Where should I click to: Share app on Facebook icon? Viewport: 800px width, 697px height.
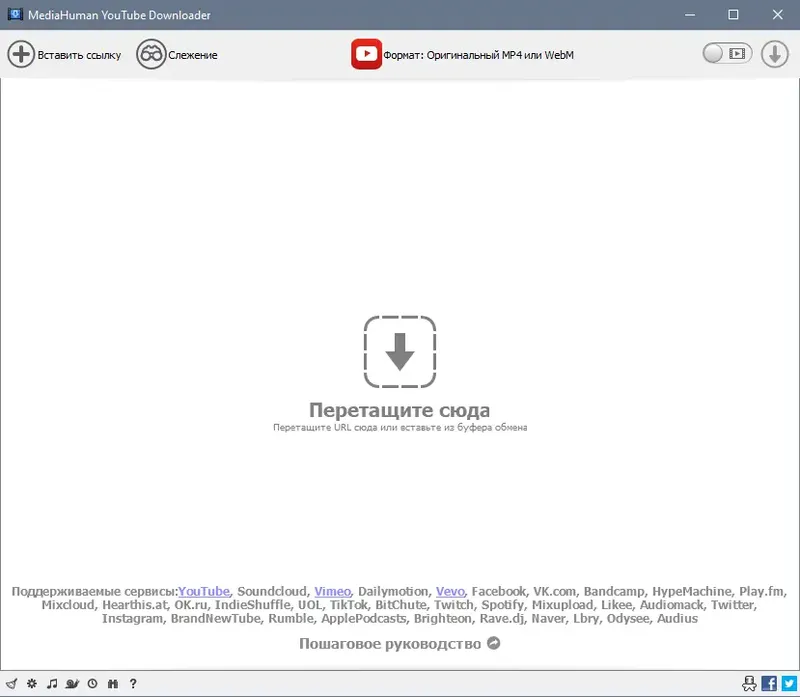[769, 684]
